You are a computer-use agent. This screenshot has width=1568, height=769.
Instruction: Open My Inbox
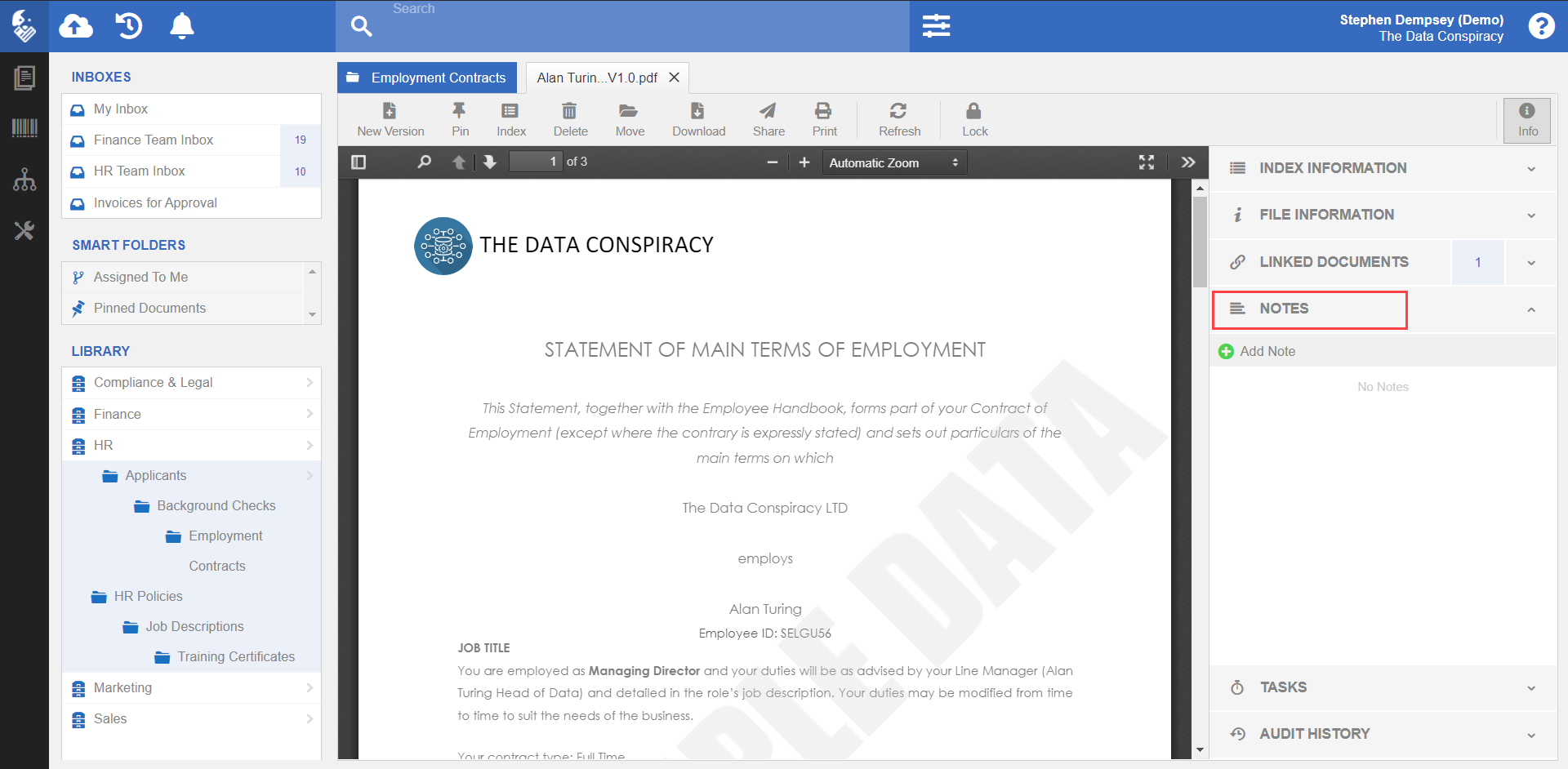point(191,109)
